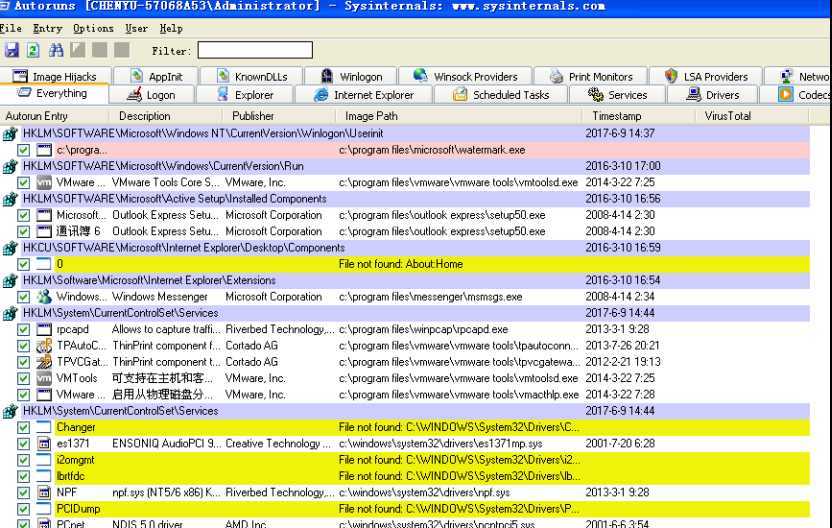
Task: Uncheck the NPF driver checkbox
Action: 23,492
